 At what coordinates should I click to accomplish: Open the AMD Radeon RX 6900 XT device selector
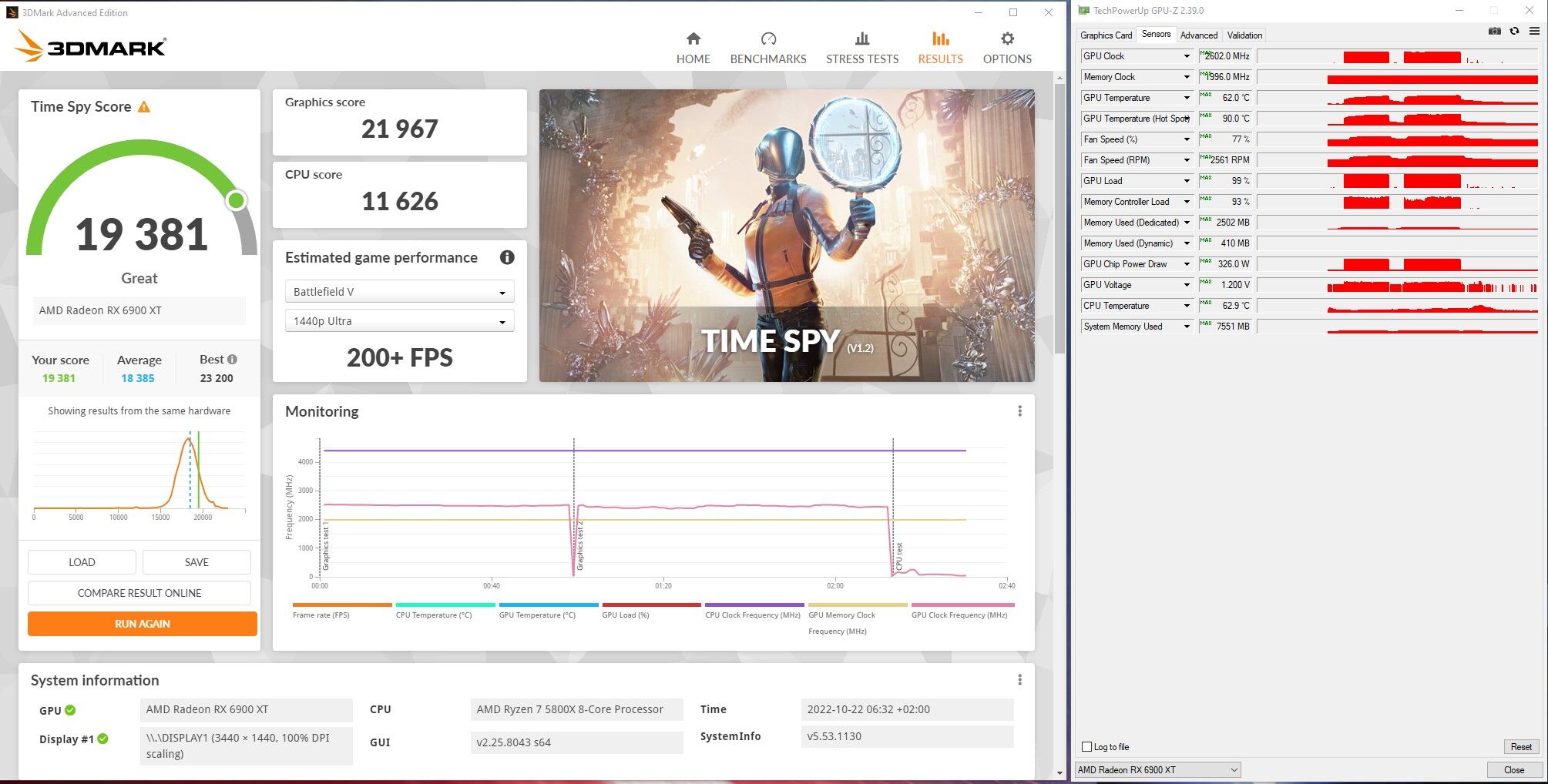[1157, 769]
